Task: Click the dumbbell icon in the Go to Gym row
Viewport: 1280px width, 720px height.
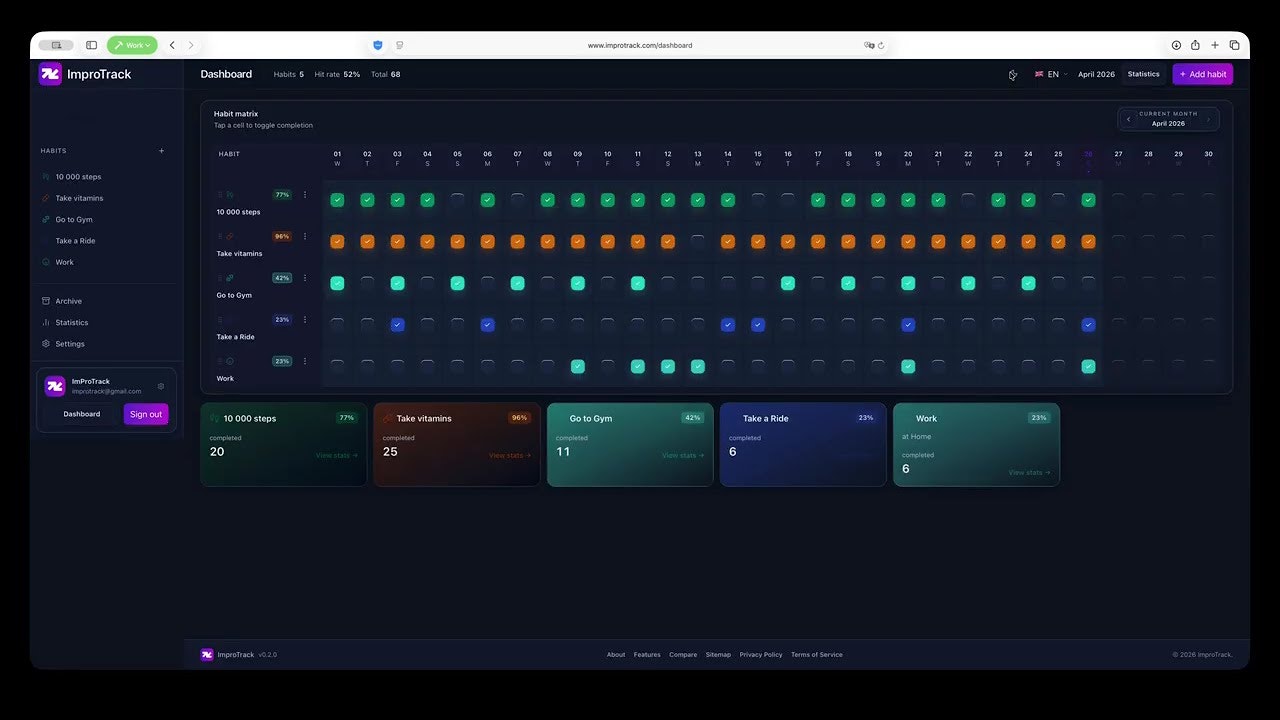Action: (230, 278)
